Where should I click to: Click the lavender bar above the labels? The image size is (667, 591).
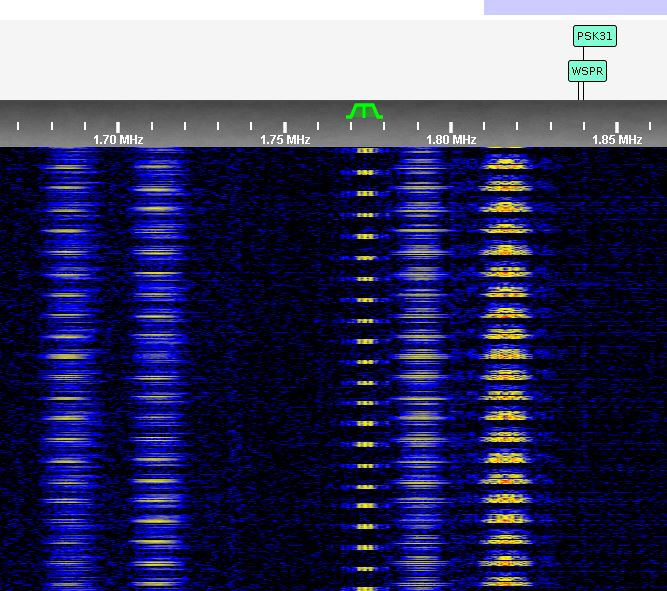576,7
